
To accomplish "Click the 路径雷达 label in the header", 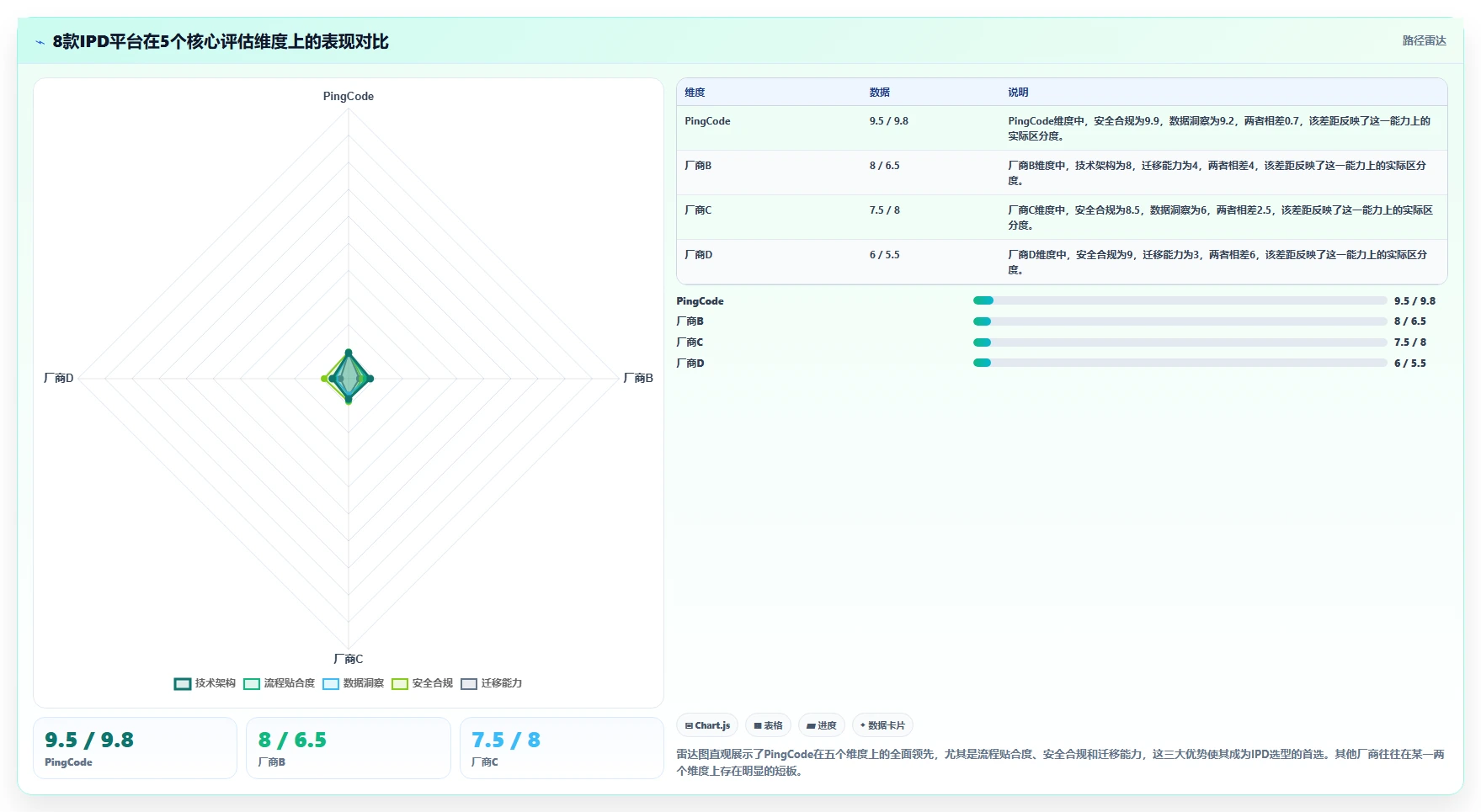I will coord(1424,40).
